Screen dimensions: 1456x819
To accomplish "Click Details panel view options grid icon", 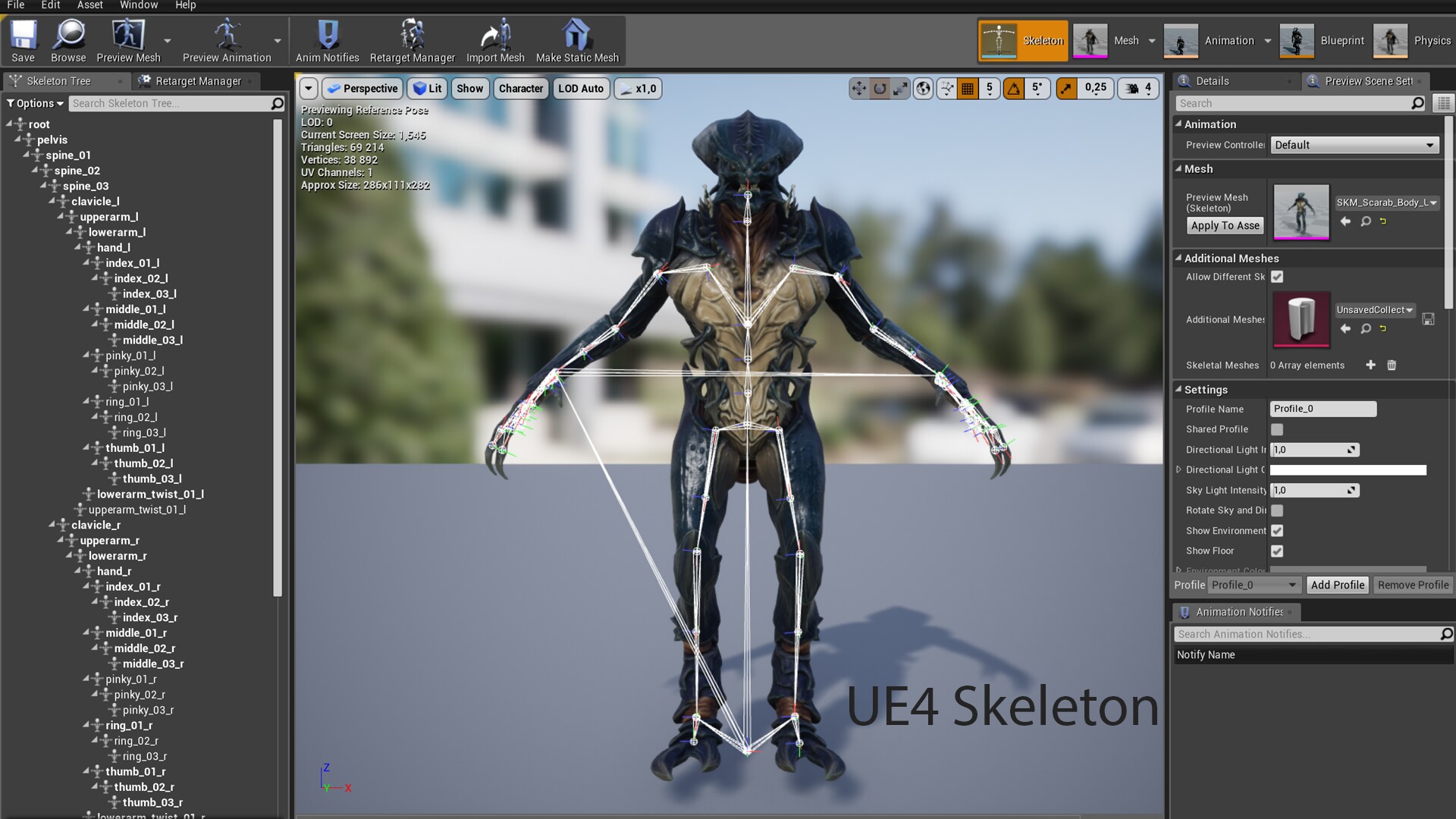I will click(1443, 103).
